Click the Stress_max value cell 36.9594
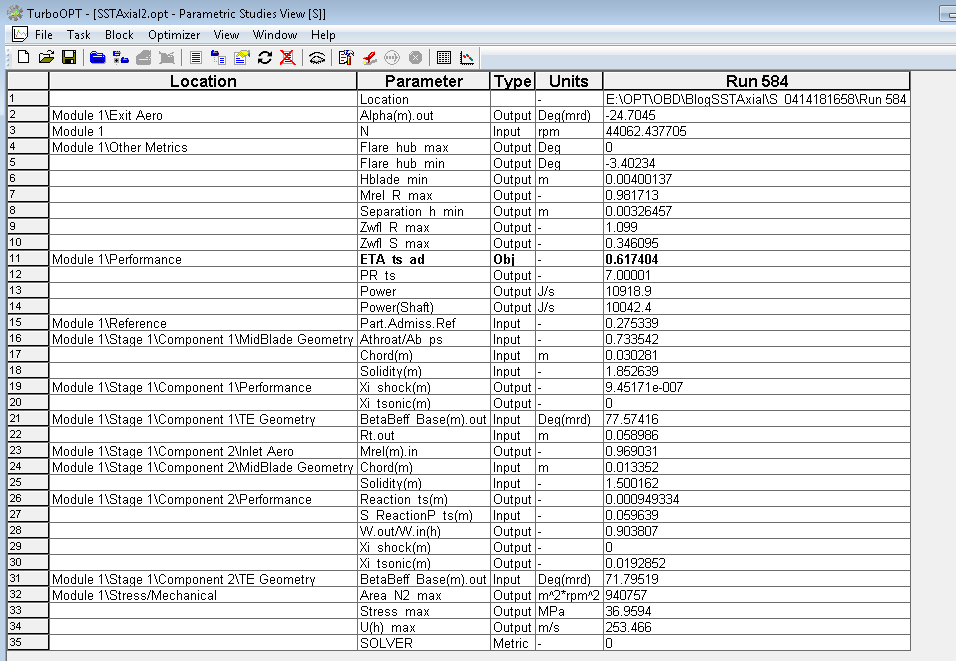Image resolution: width=956 pixels, height=661 pixels. pos(756,611)
